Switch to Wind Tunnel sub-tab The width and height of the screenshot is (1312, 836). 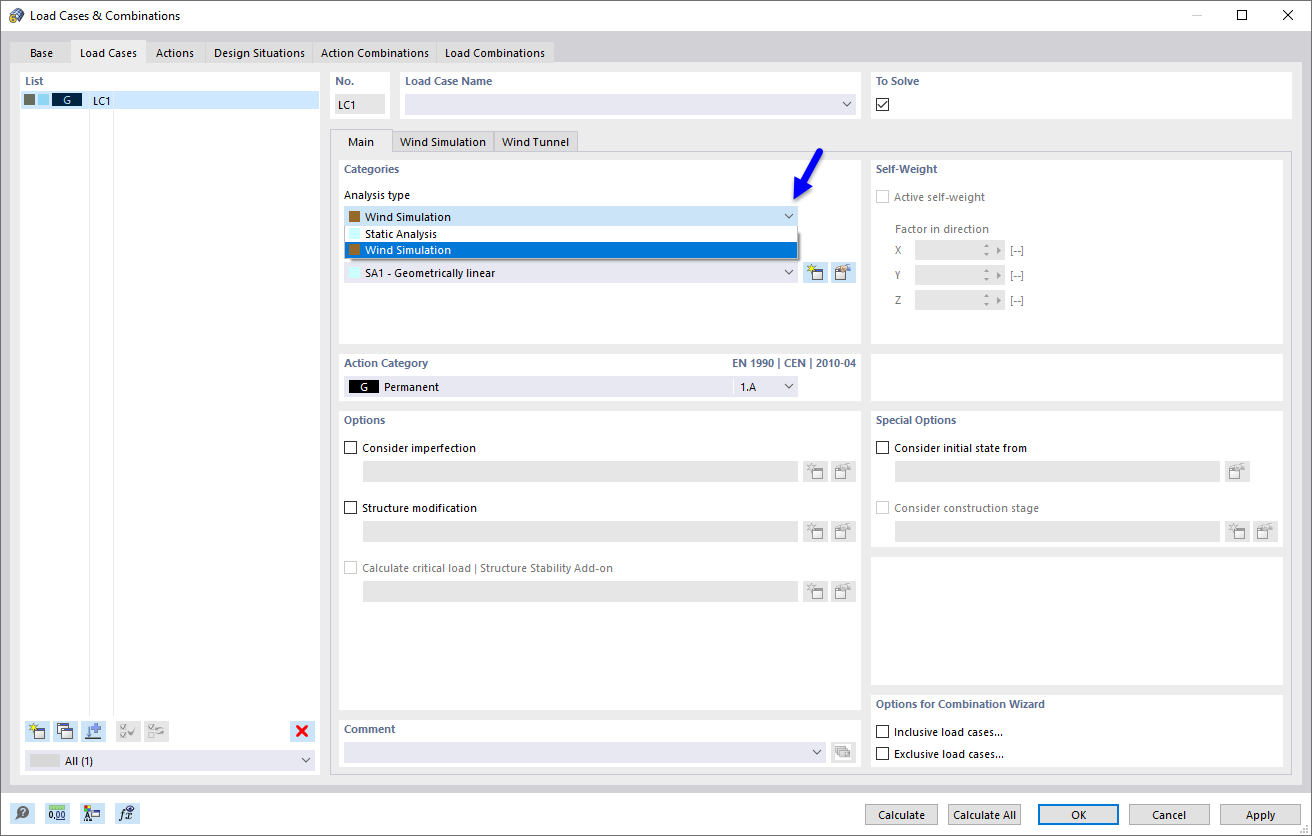click(x=535, y=142)
